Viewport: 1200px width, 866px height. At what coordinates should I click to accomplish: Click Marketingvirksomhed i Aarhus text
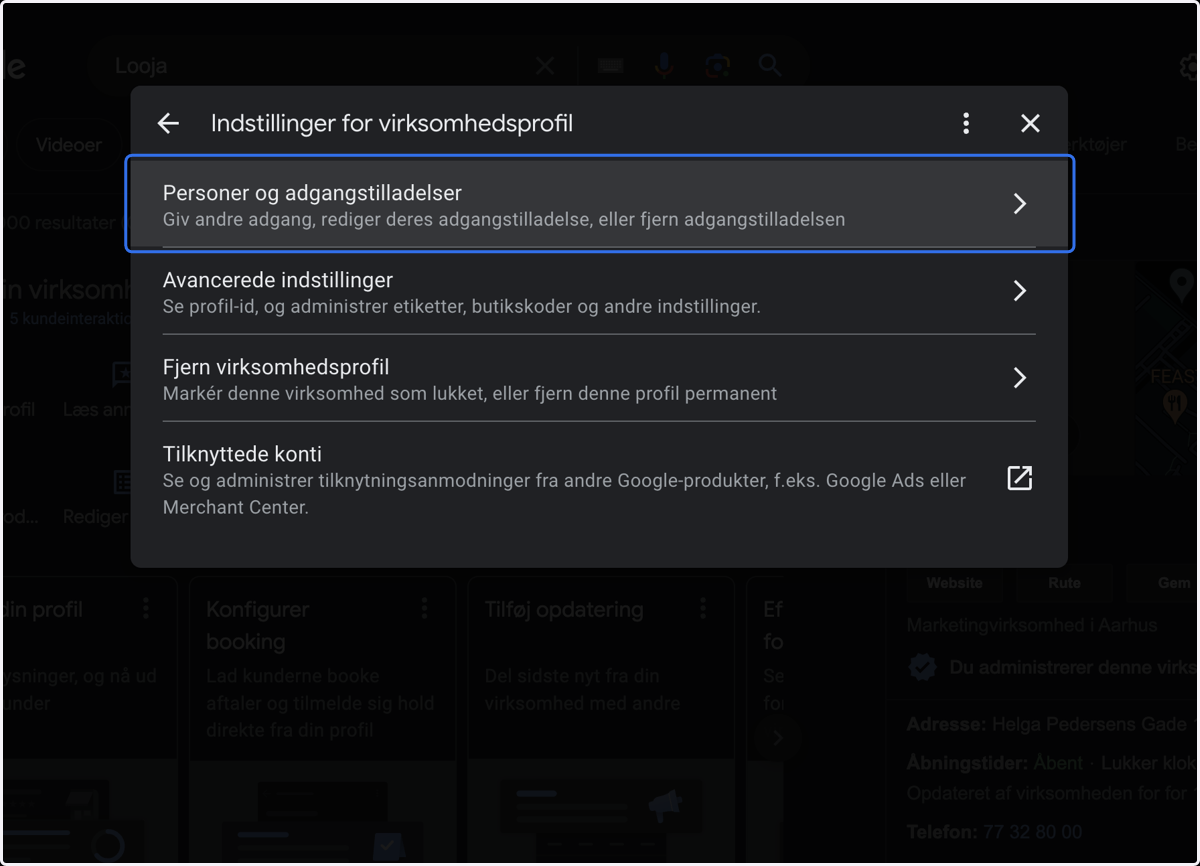pyautogui.click(x=1031, y=625)
